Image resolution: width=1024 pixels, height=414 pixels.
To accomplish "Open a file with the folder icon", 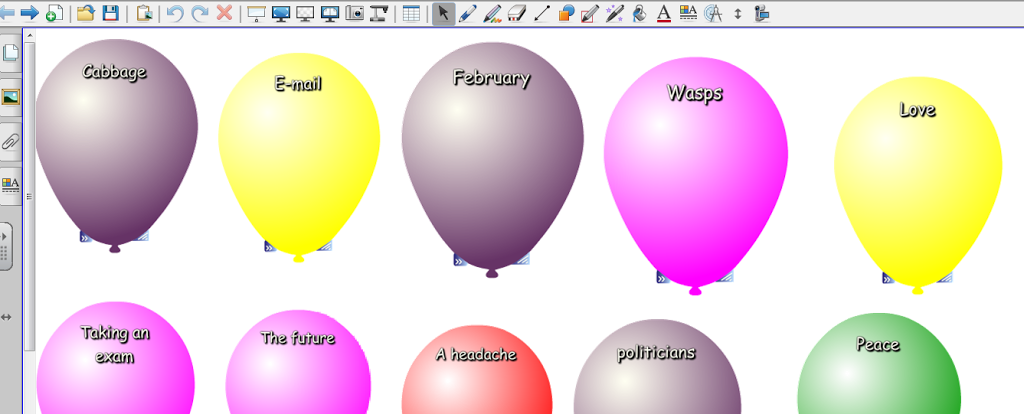I will [x=86, y=12].
